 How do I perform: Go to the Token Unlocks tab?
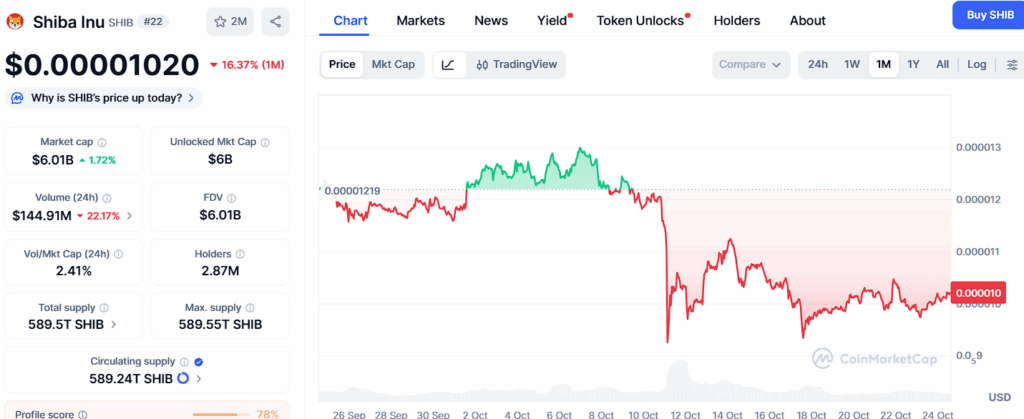640,20
